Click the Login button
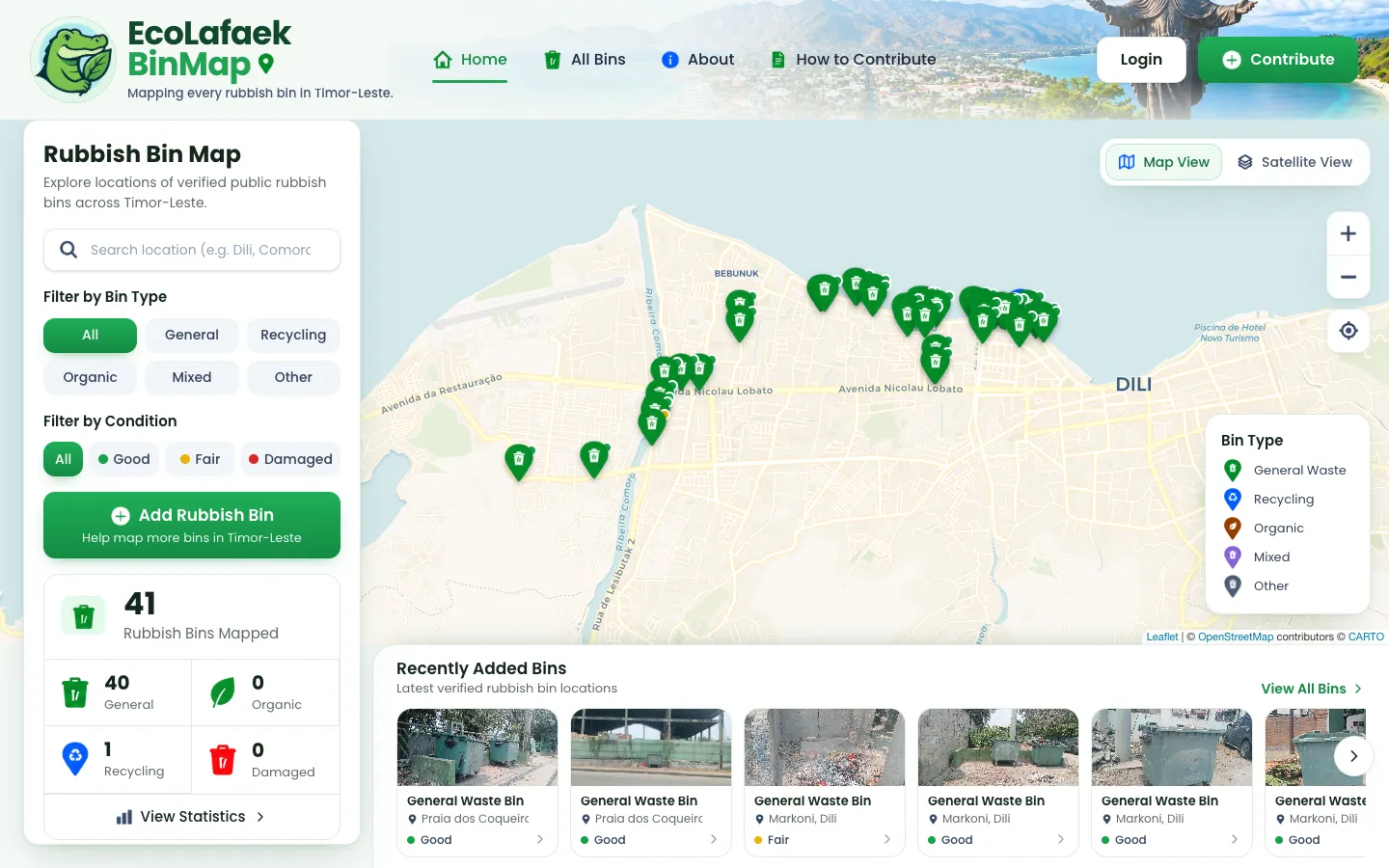The width and height of the screenshot is (1389, 868). 1141,60
